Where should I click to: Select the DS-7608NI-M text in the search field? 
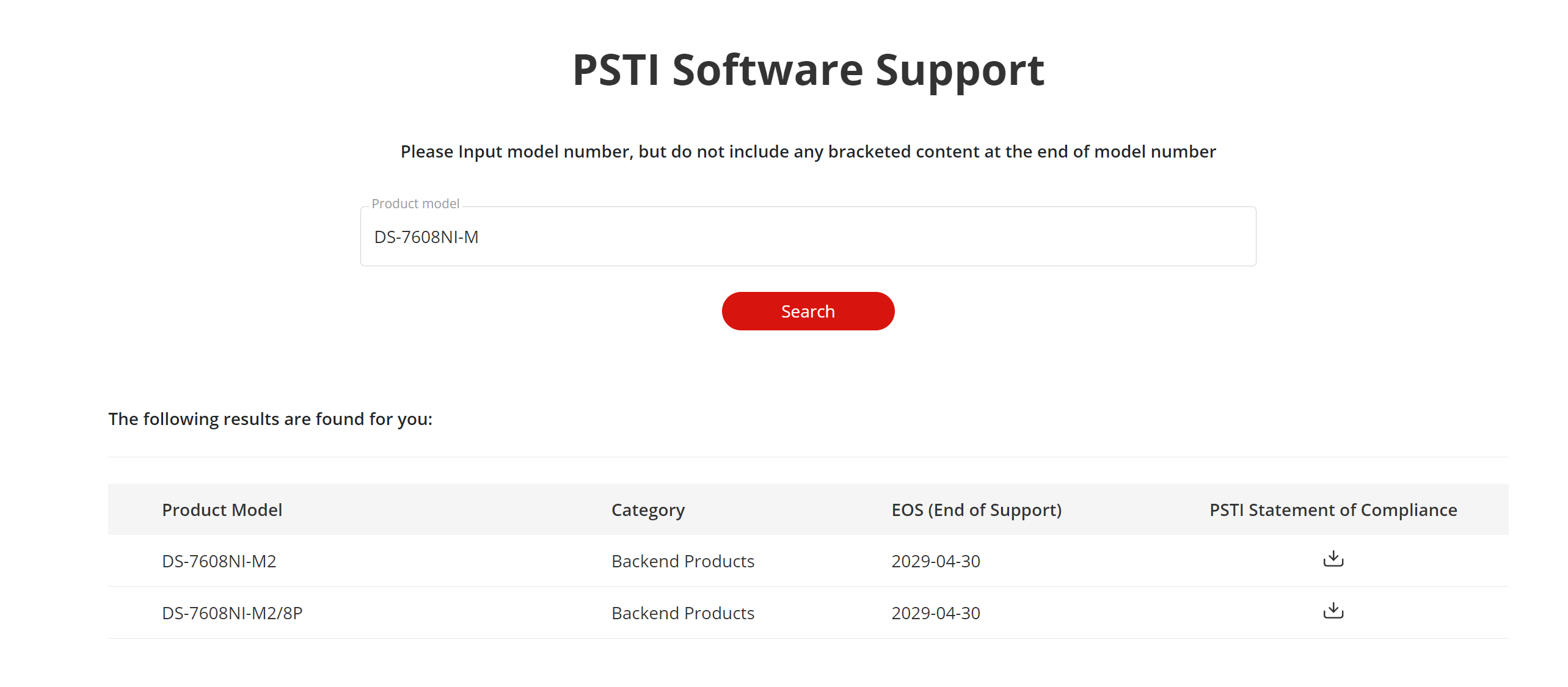[426, 237]
